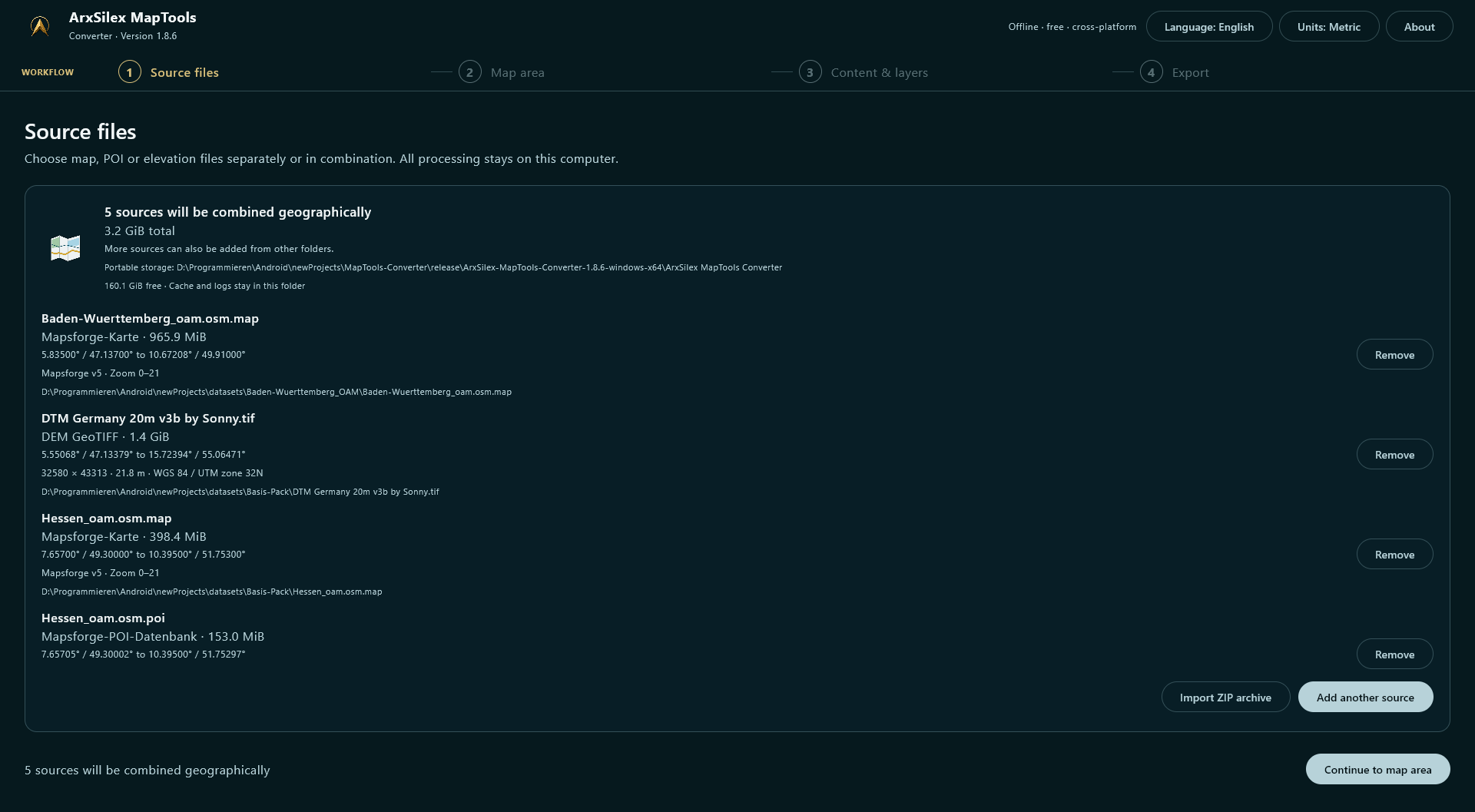Image resolution: width=1475 pixels, height=812 pixels.
Task: Click the Basis-Pack Hessen_oam.osm.map path
Action: 212,592
